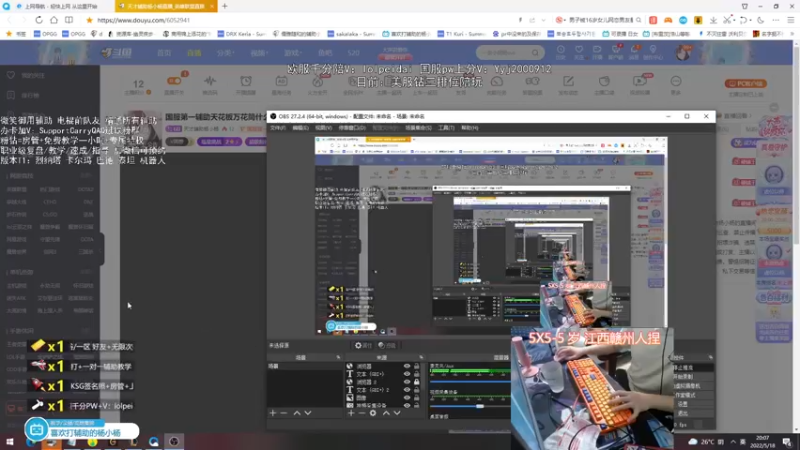Pop out the OBS Scenes dock with its header icon
800x450 pixels.
[x=338, y=358]
